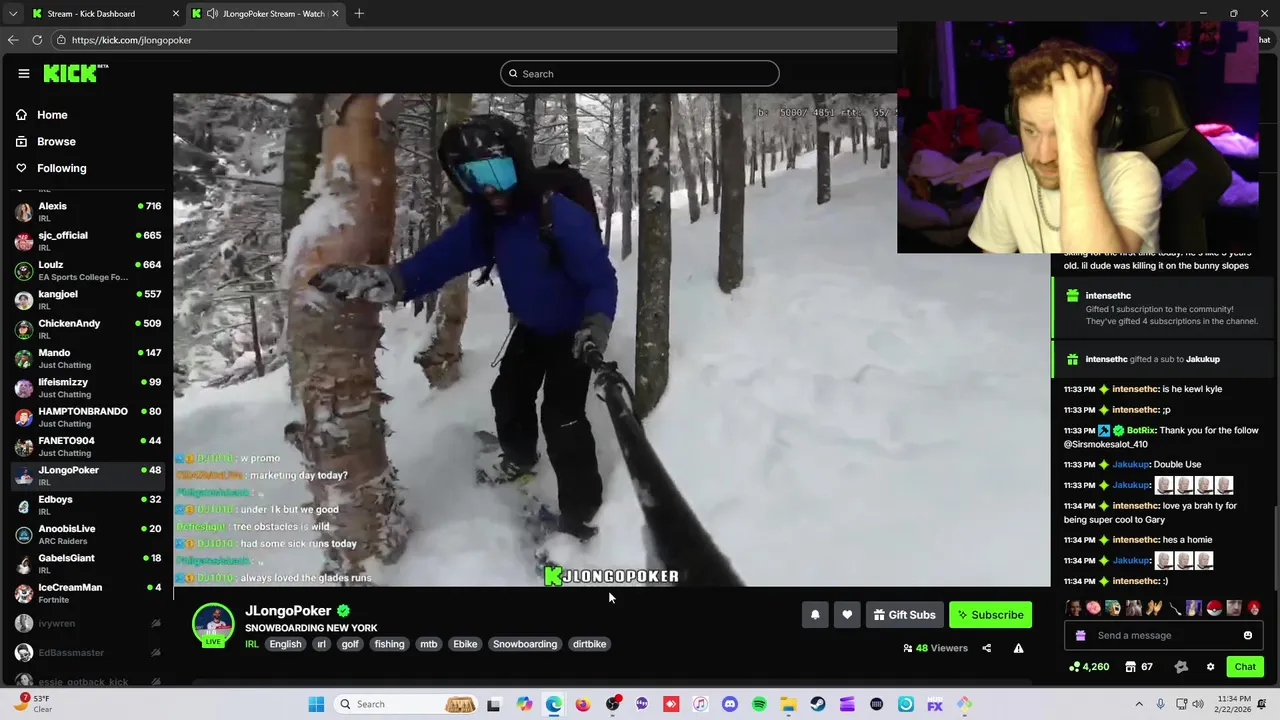
Task: Click the IRL category link
Action: pos(252,644)
